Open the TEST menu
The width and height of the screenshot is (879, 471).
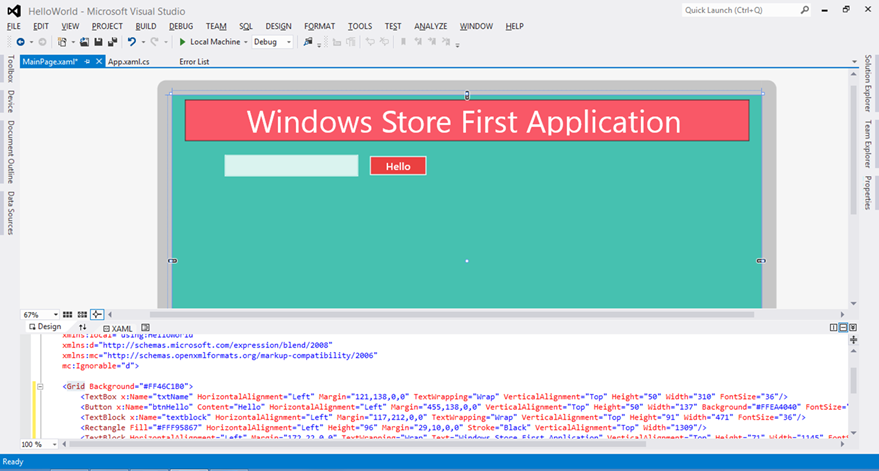pyautogui.click(x=393, y=26)
